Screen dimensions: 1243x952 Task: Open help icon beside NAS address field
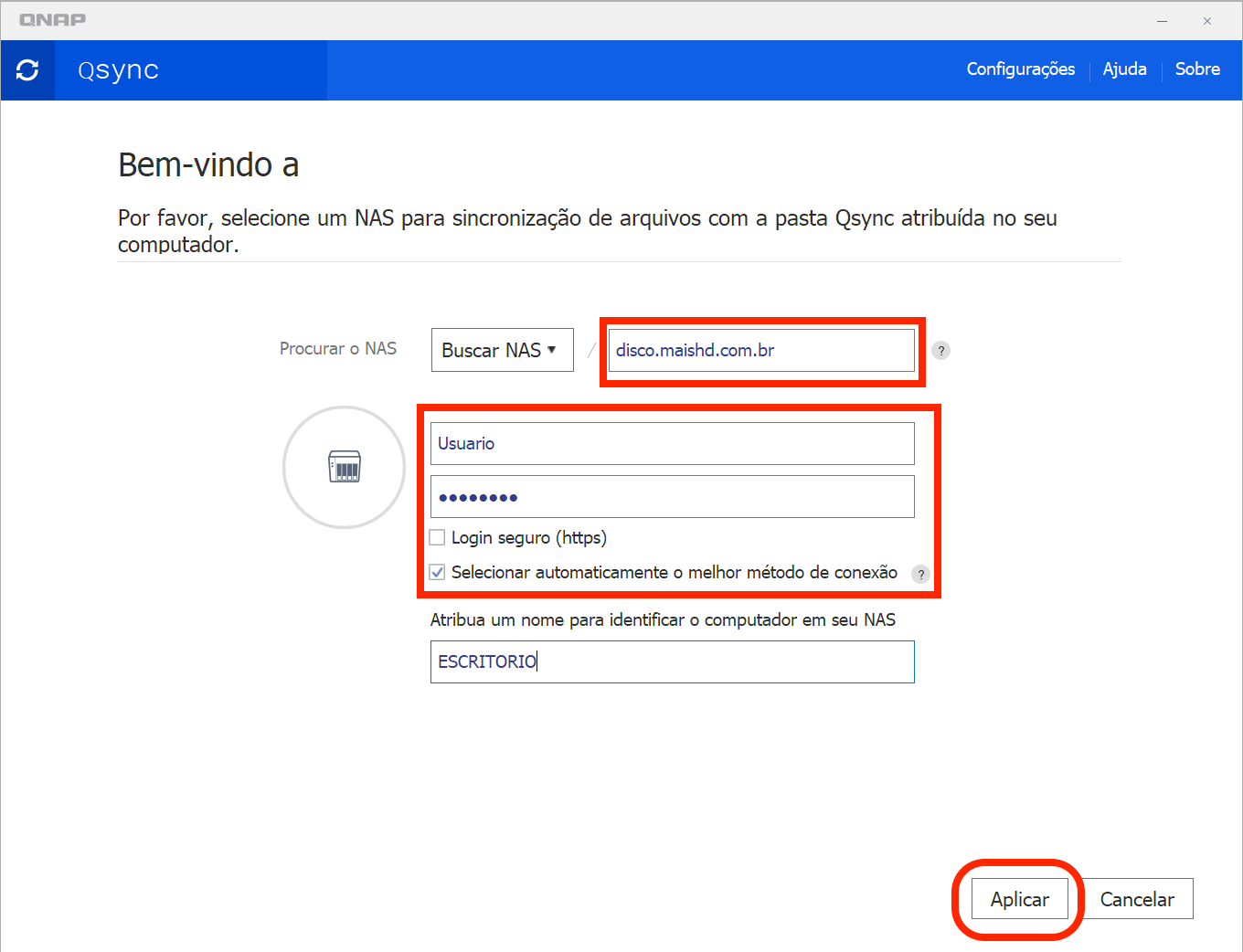(x=940, y=351)
